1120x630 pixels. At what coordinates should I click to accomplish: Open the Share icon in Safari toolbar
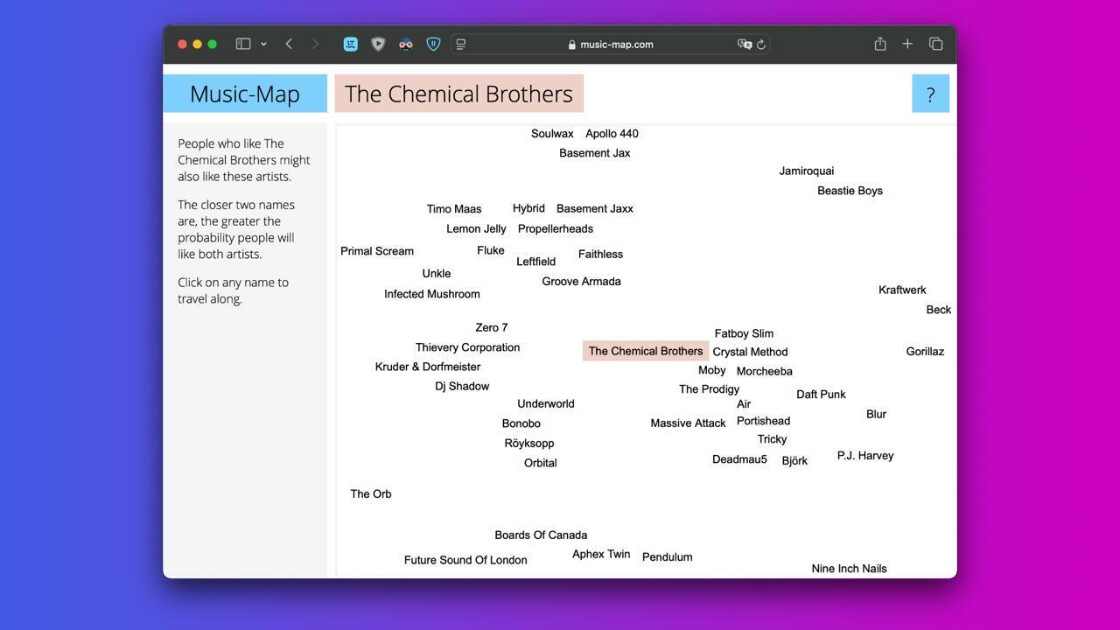click(x=880, y=44)
